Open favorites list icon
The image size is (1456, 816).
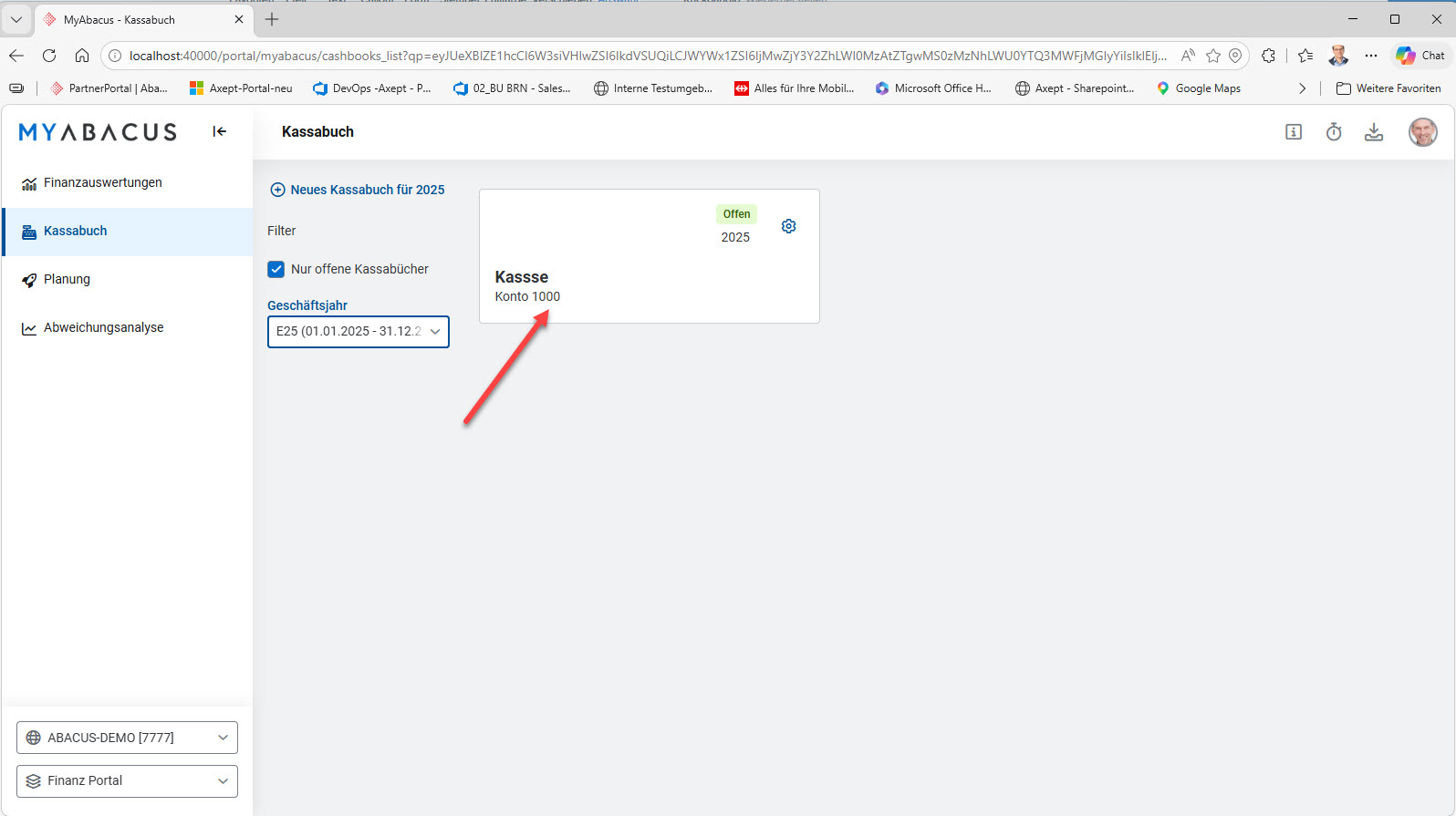tap(1305, 56)
